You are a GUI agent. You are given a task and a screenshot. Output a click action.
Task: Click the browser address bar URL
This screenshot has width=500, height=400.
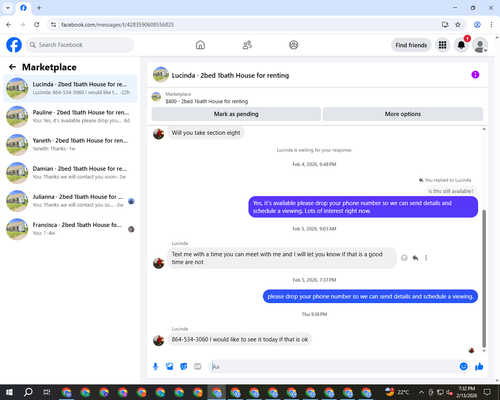click(x=117, y=25)
